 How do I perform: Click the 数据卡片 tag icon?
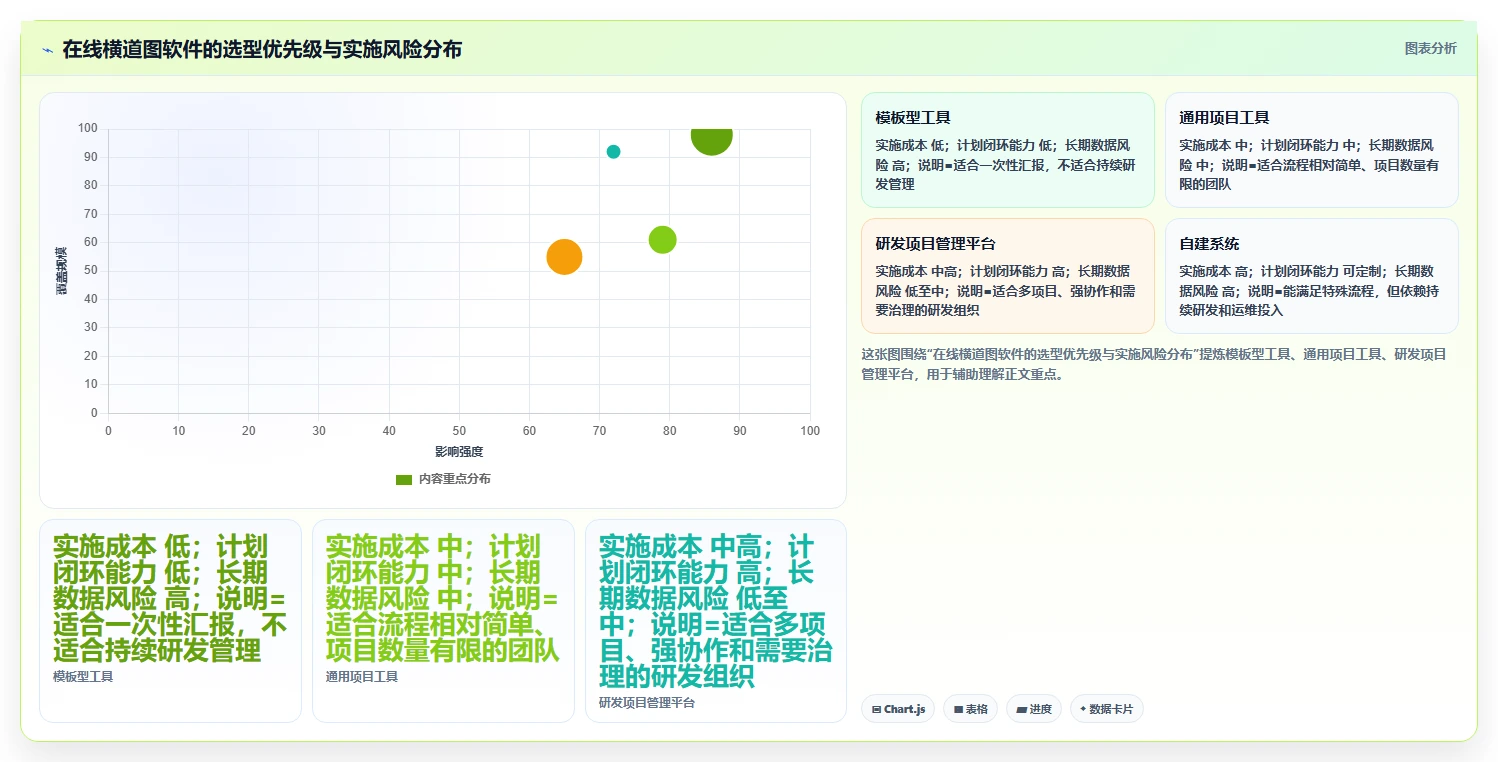(1082, 709)
